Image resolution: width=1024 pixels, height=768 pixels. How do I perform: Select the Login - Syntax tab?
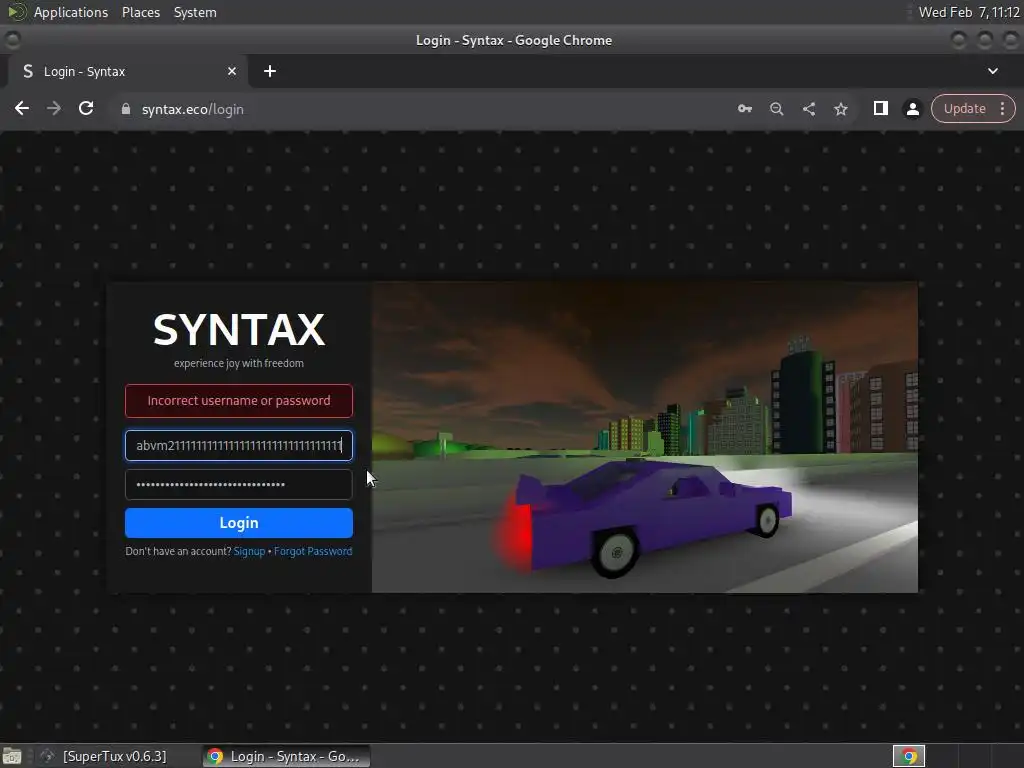[128, 71]
